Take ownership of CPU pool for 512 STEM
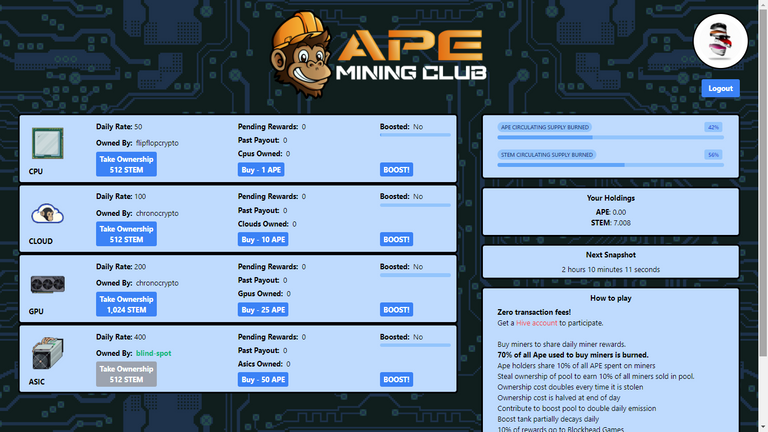The image size is (768, 432). [x=126, y=164]
